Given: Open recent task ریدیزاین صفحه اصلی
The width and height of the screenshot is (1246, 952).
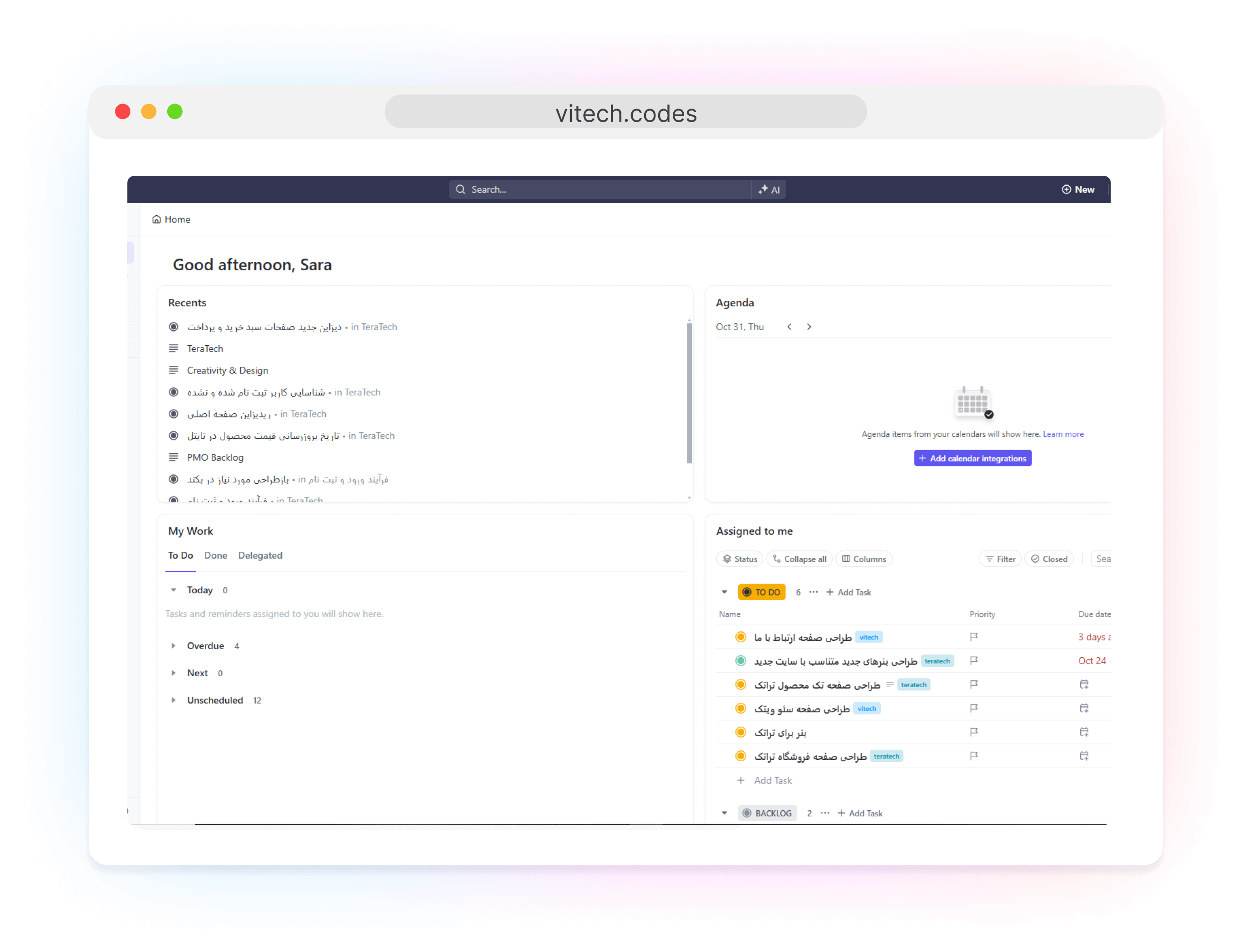Looking at the screenshot, I should coord(229,414).
